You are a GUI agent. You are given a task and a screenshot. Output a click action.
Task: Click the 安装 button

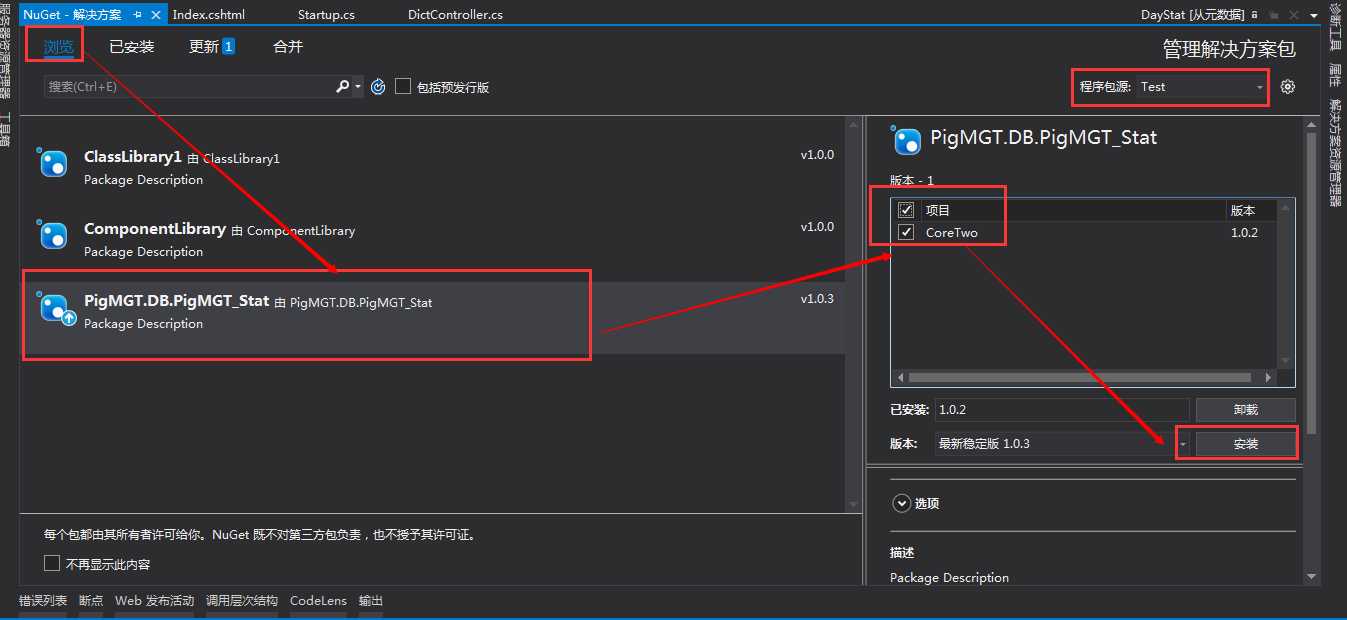[x=1245, y=443]
